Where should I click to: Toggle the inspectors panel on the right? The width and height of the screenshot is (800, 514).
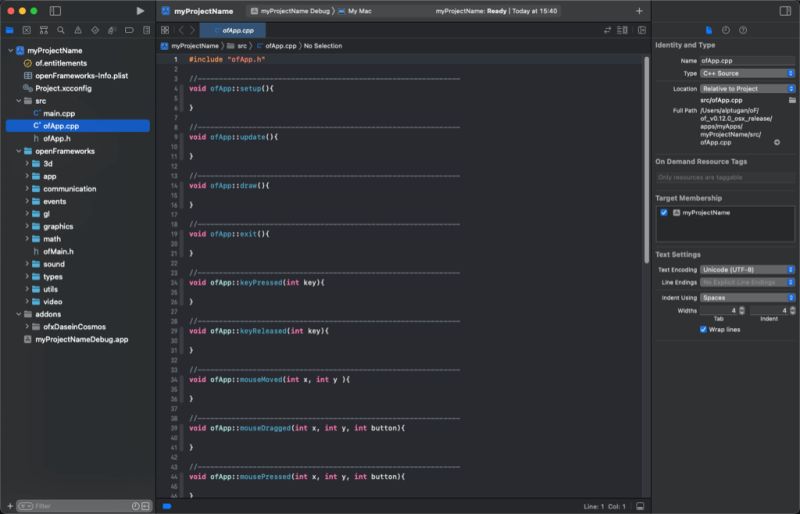785,11
